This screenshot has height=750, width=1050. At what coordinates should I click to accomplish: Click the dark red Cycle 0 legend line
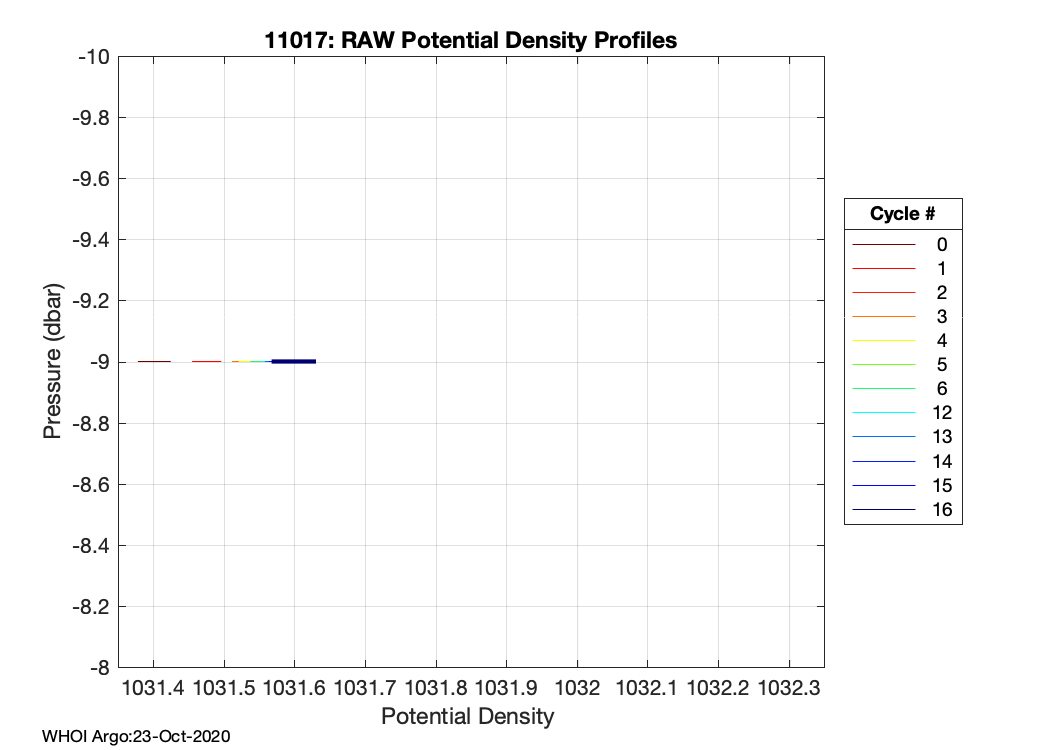coord(882,244)
